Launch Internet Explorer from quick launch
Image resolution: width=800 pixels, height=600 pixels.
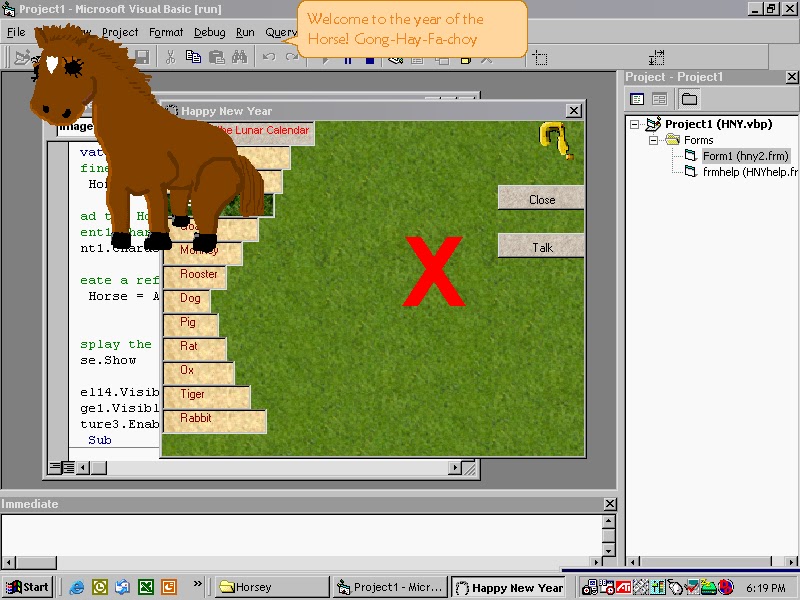(x=77, y=587)
